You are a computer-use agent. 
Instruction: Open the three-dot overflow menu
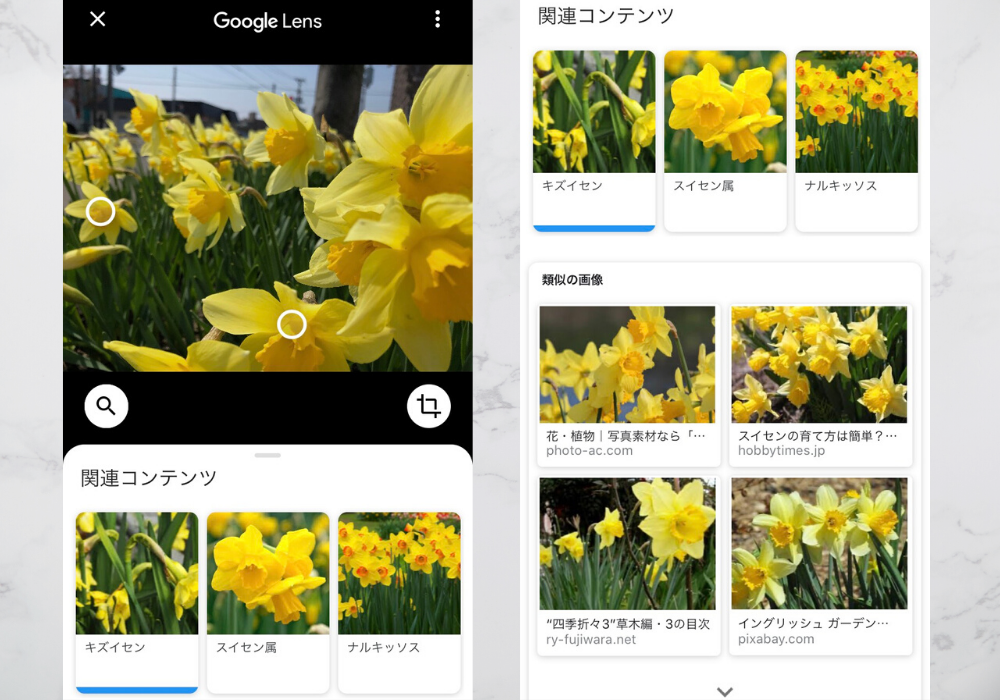pos(437,19)
